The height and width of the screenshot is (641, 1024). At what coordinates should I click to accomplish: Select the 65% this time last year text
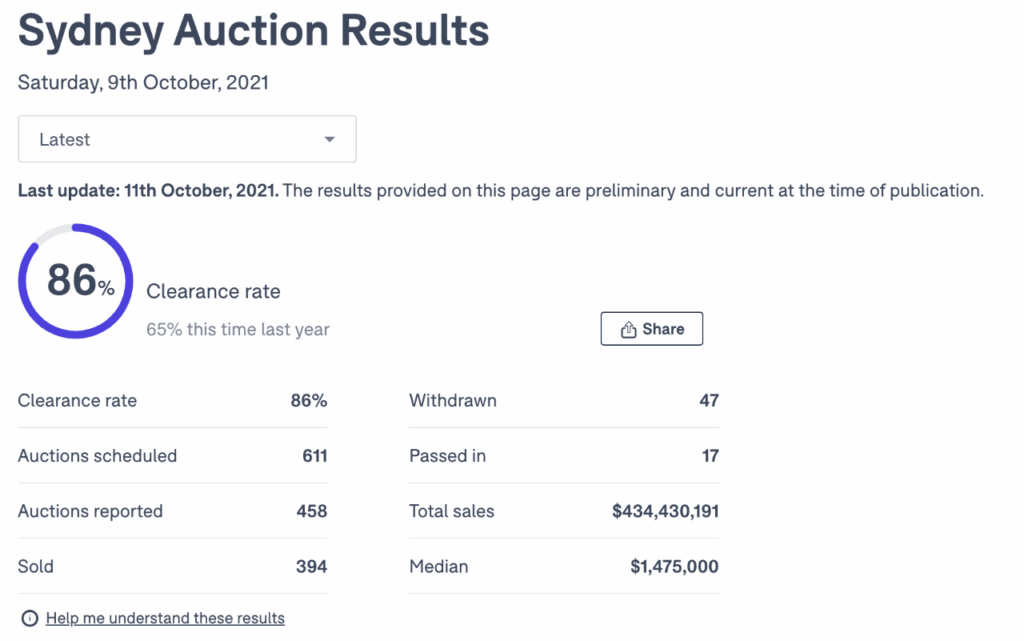238,329
